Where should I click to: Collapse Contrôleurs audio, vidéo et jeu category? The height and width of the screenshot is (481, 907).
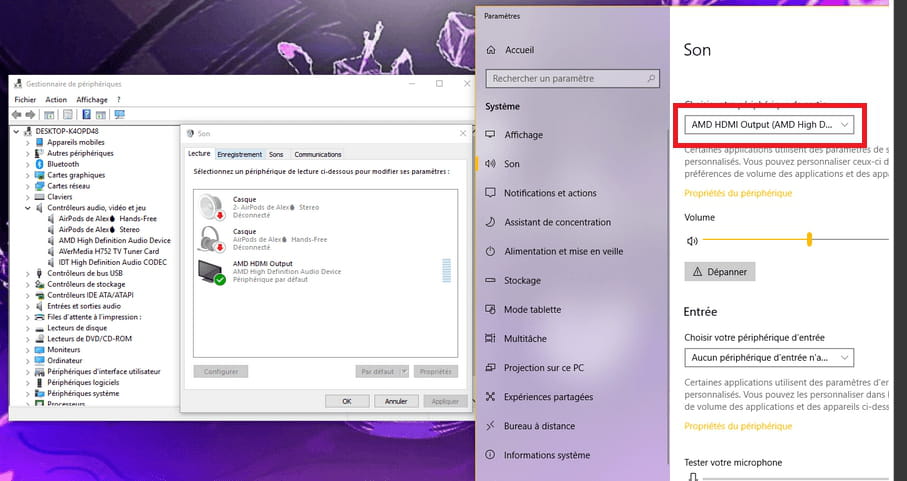click(28, 208)
